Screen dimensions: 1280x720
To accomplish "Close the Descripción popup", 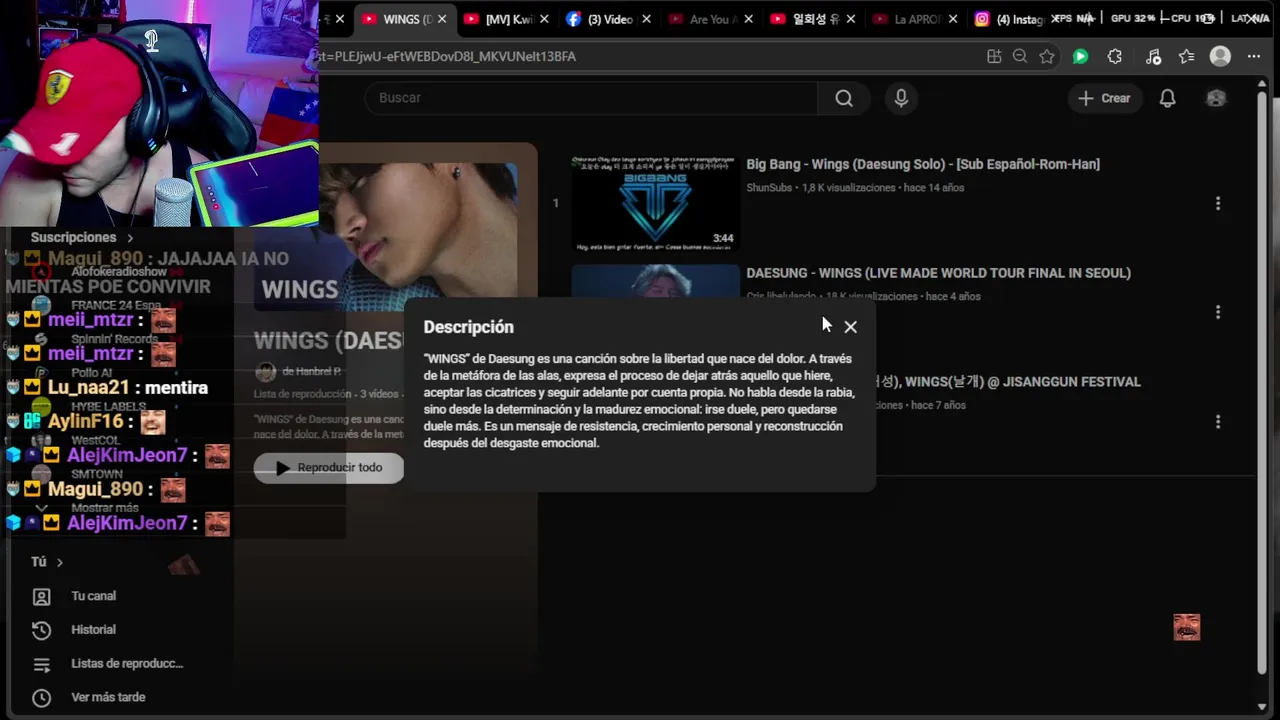I will pos(850,327).
